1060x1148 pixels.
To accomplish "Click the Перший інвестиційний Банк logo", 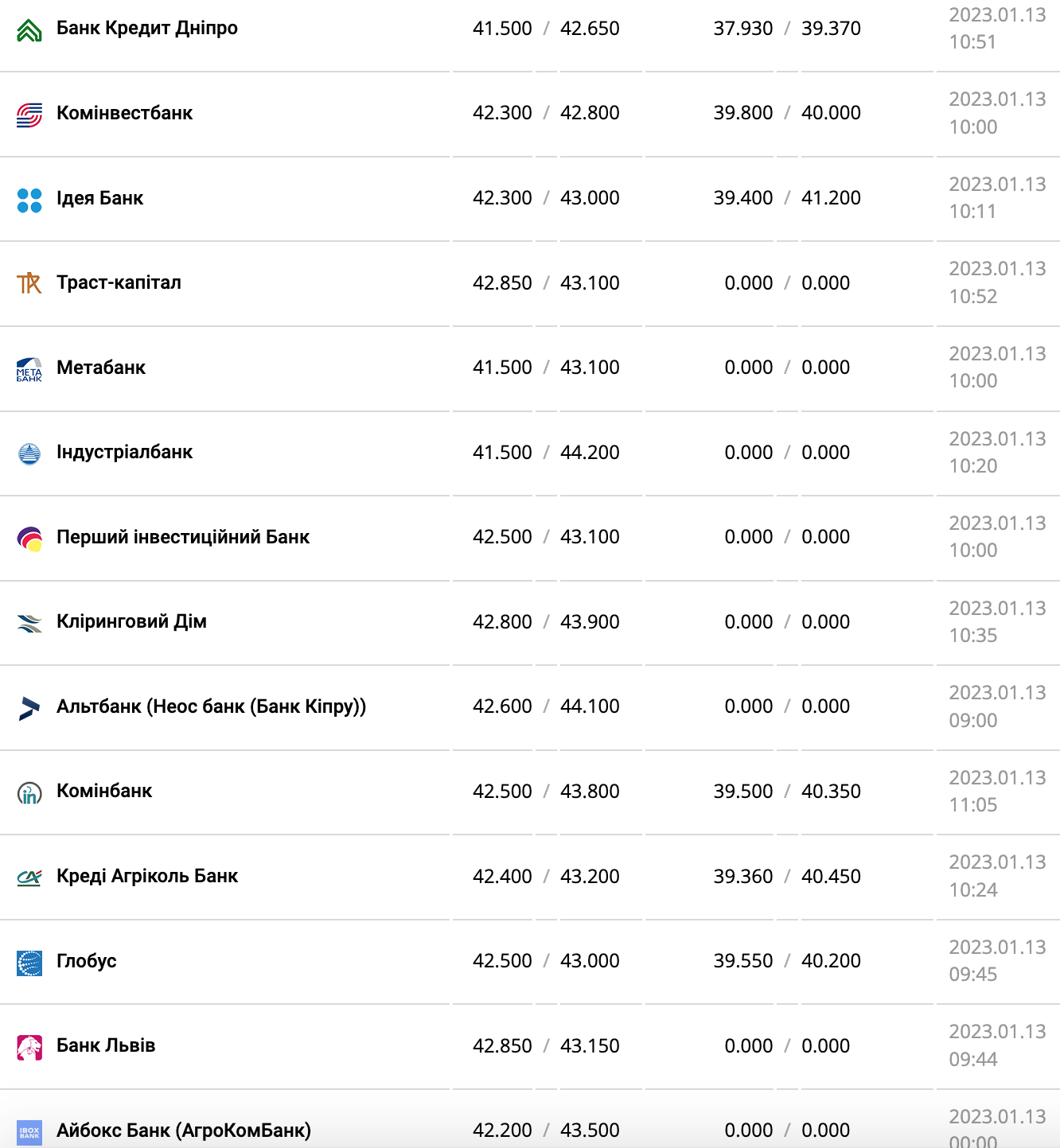I will pos(29,539).
